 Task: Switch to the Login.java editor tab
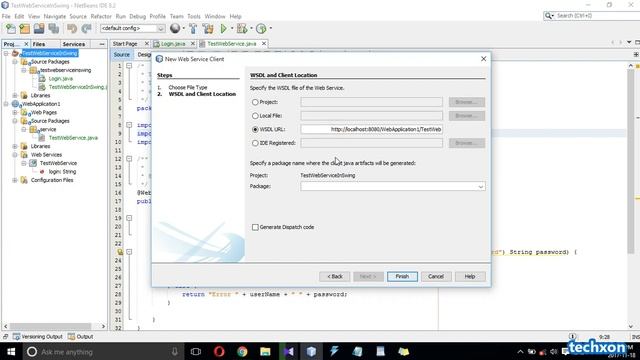173,44
